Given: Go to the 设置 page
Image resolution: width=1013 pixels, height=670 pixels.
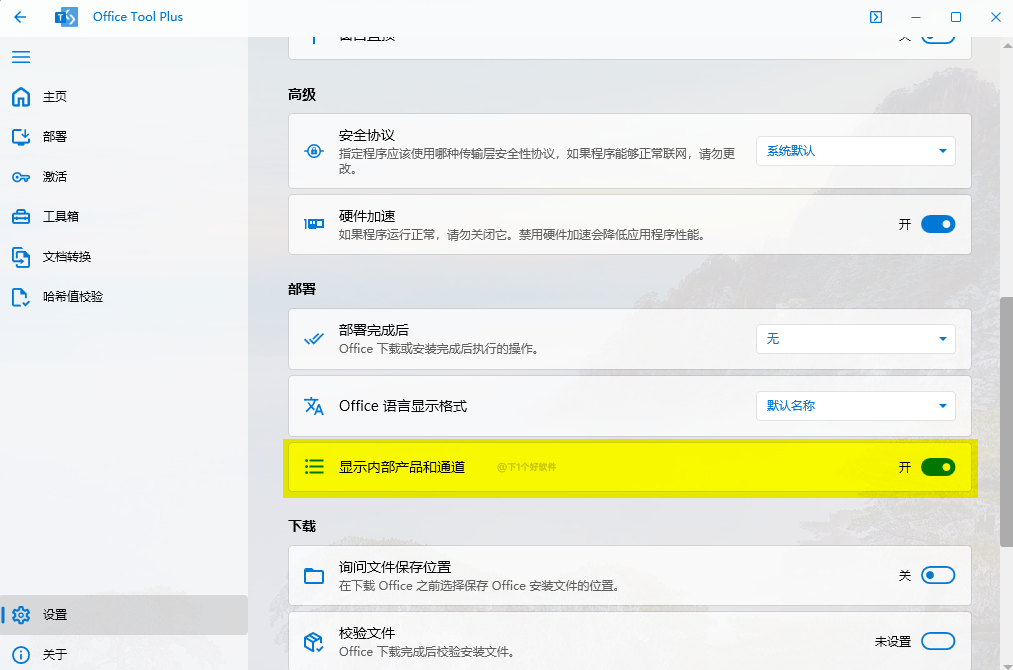Looking at the screenshot, I should (x=55, y=615).
